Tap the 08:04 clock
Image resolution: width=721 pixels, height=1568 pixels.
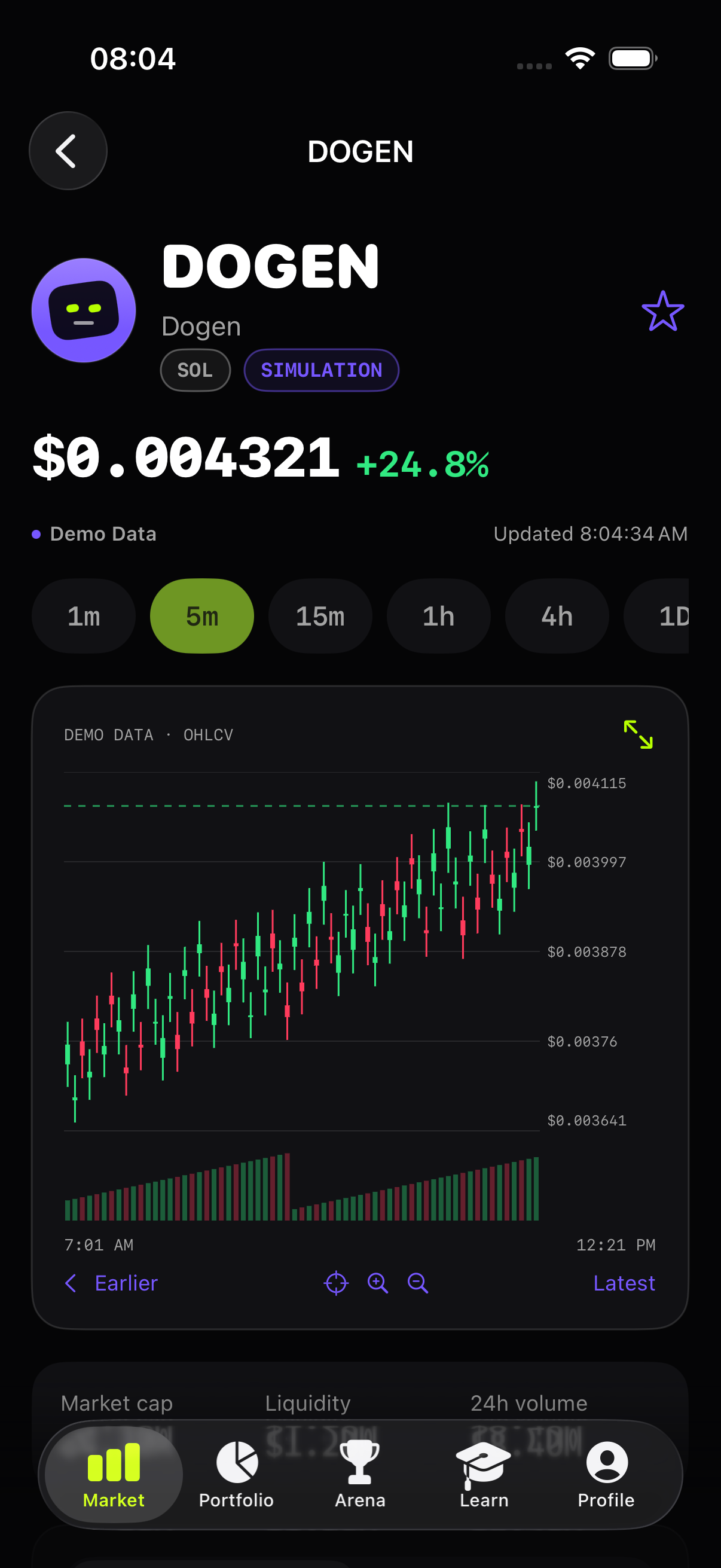click(x=133, y=59)
